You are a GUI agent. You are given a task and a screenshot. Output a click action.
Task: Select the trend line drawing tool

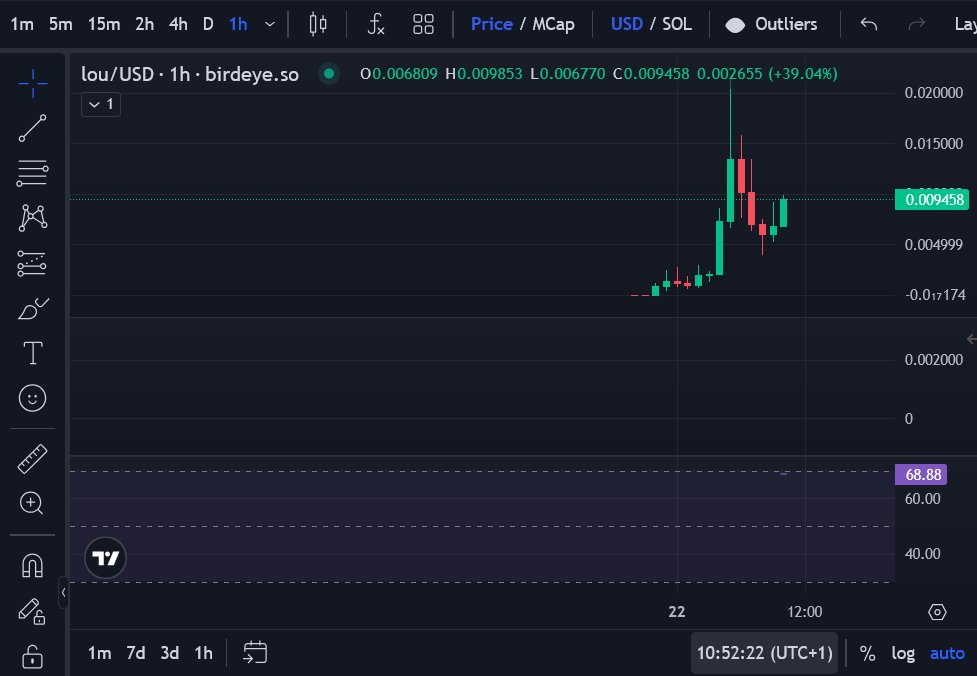point(32,128)
